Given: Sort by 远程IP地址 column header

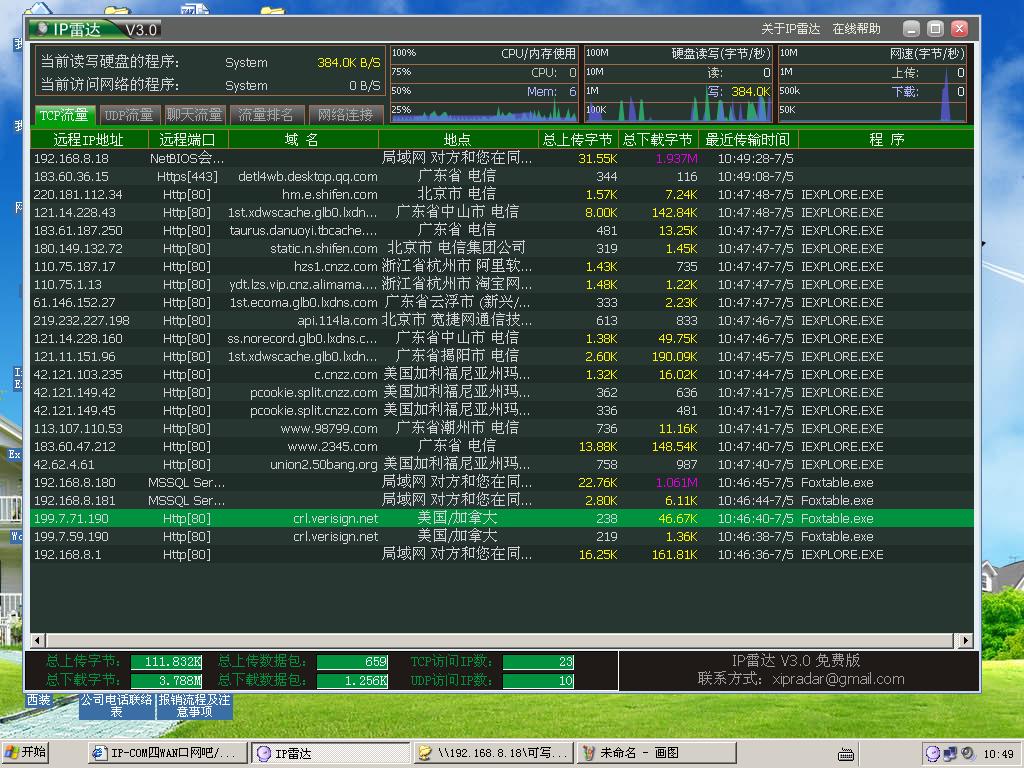Looking at the screenshot, I should pos(89,140).
